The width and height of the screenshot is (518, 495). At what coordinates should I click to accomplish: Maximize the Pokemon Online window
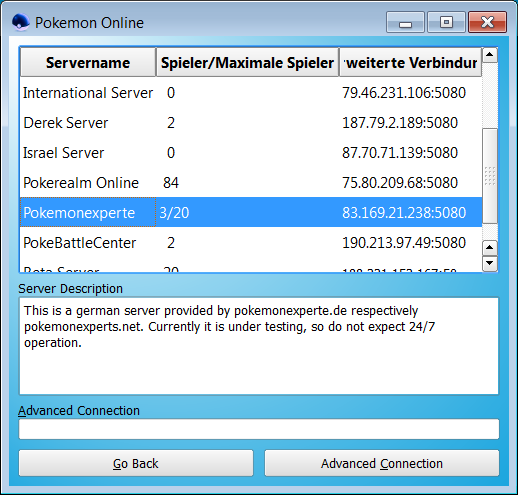(x=446, y=22)
